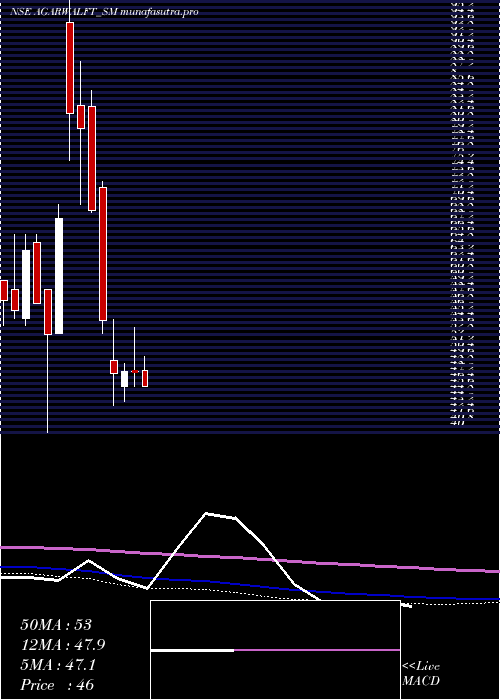Viewport: 500px width, 700px height.
Task: Click the "NSE AGARWALFT_SM" chart title
Action: [63, 12]
